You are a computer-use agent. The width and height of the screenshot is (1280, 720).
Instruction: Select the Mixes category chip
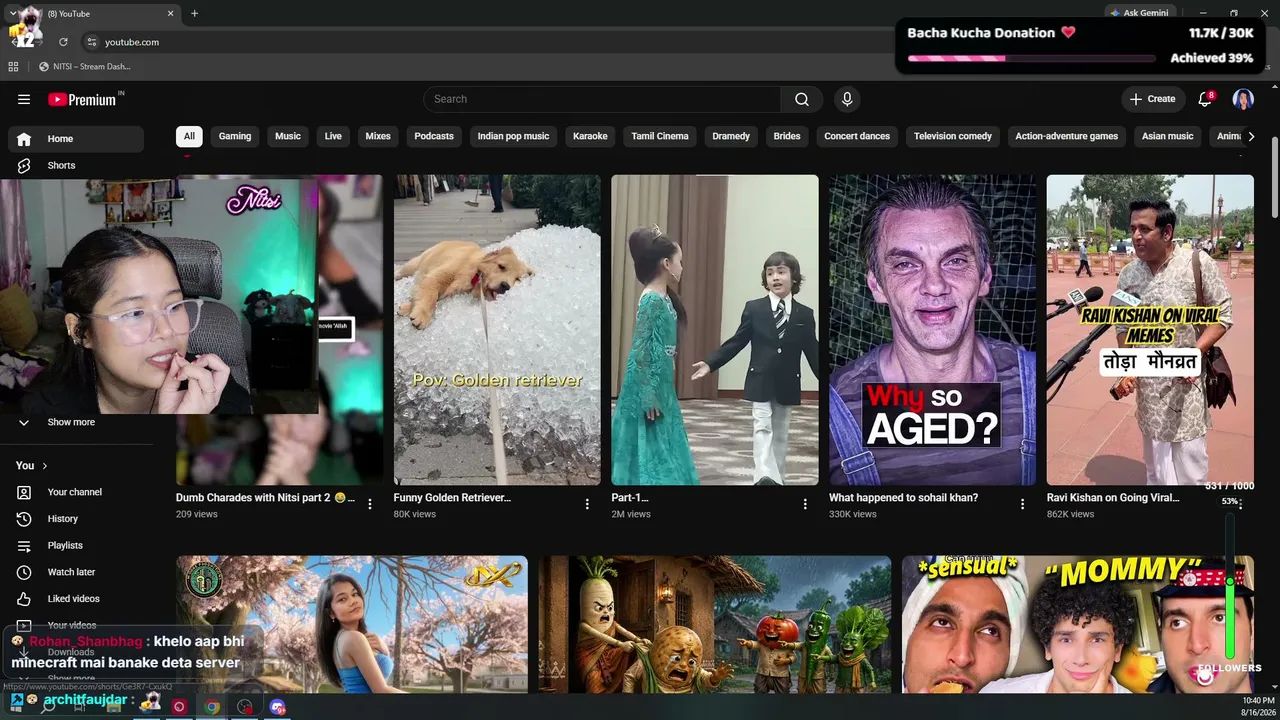click(x=378, y=136)
